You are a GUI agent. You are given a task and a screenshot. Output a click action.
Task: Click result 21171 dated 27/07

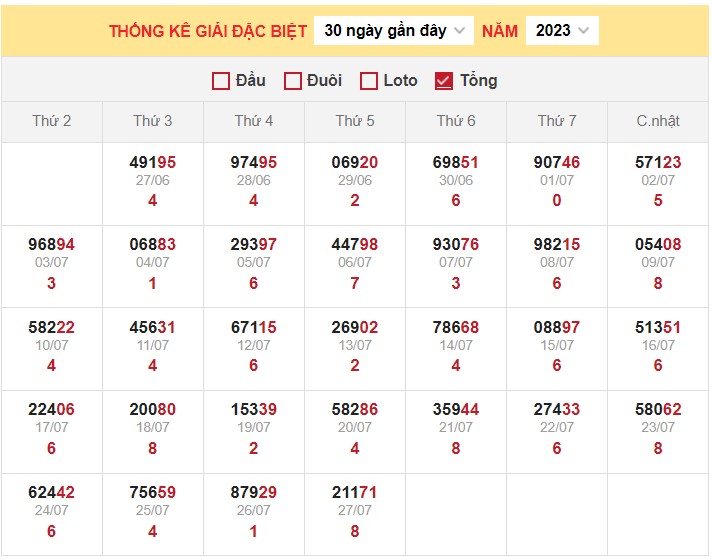355,492
